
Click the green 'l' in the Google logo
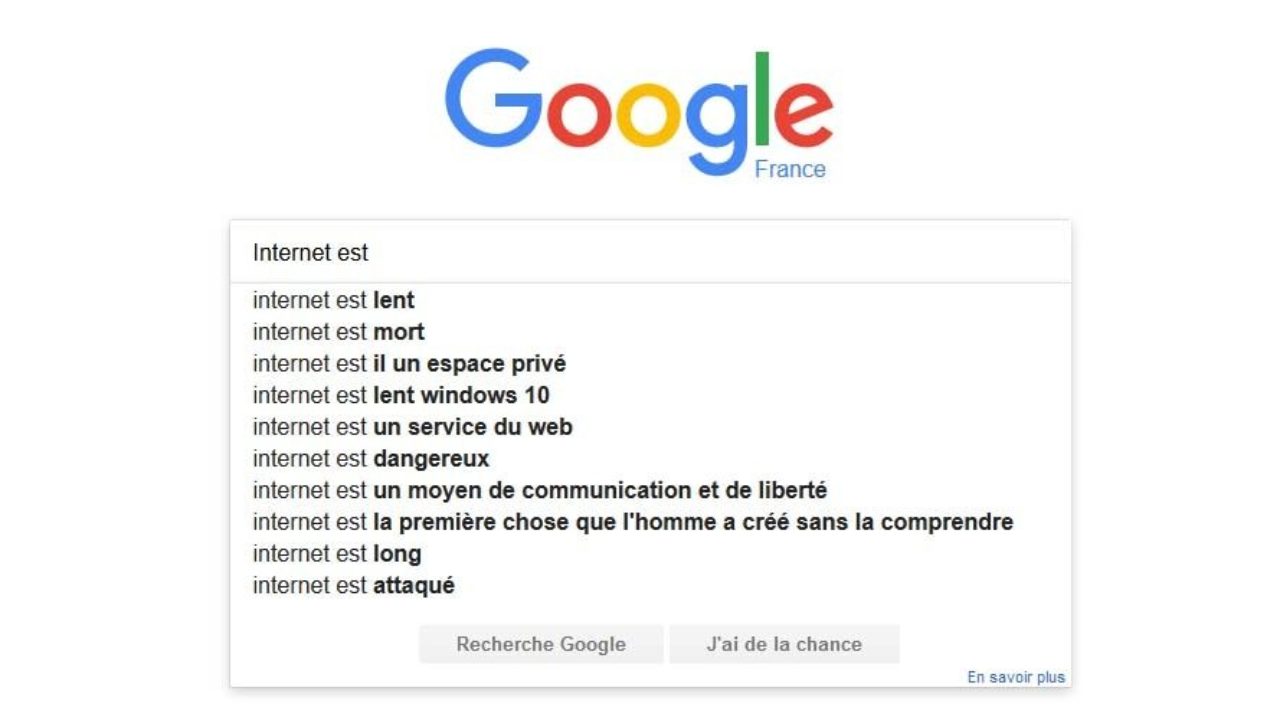762,98
